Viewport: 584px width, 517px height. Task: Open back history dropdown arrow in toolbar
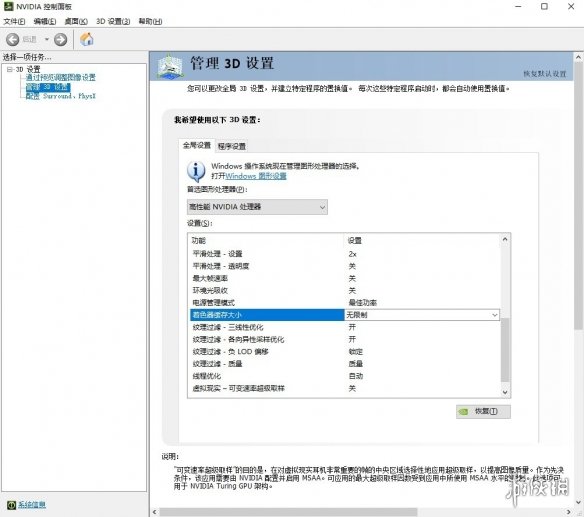coord(47,39)
